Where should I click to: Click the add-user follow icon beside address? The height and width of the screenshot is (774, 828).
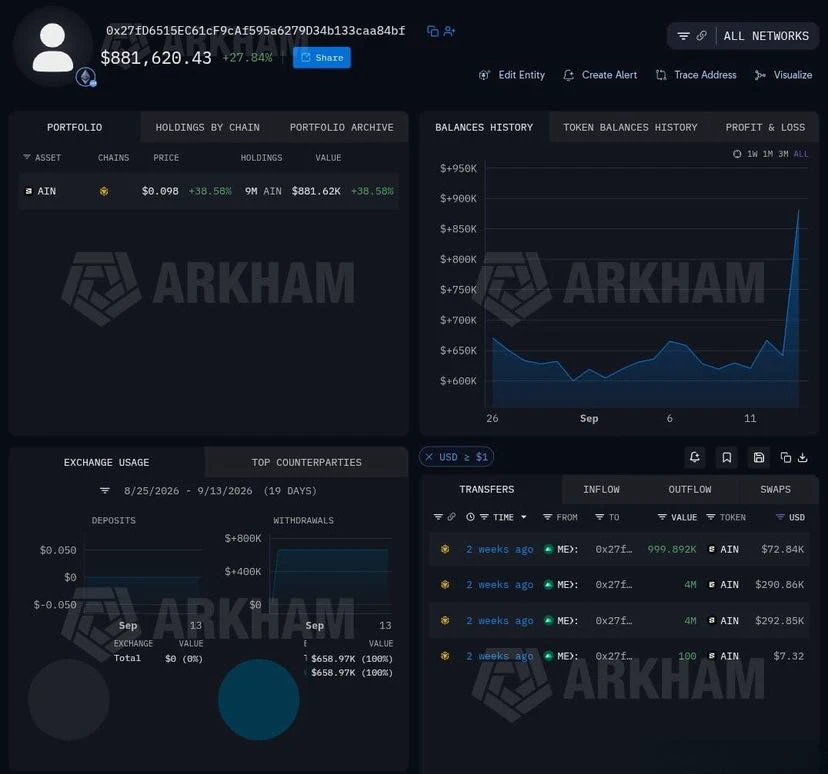(x=449, y=31)
